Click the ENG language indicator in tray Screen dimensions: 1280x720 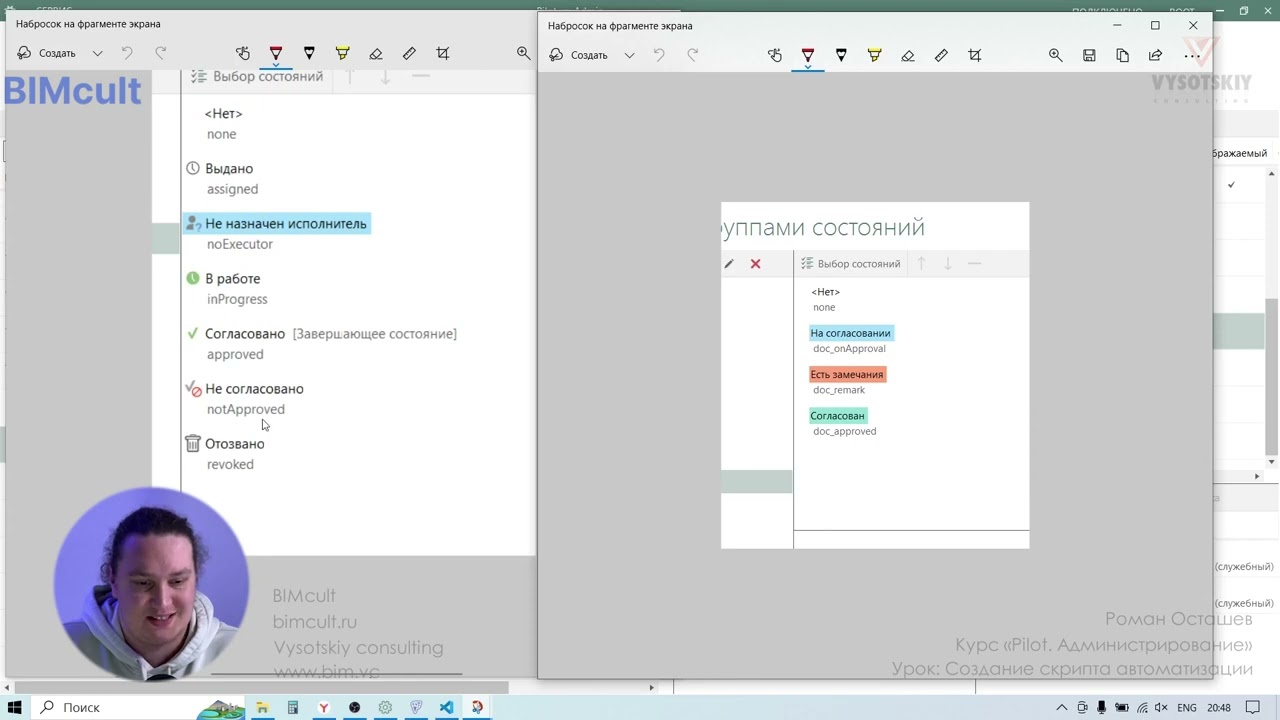pos(1187,707)
